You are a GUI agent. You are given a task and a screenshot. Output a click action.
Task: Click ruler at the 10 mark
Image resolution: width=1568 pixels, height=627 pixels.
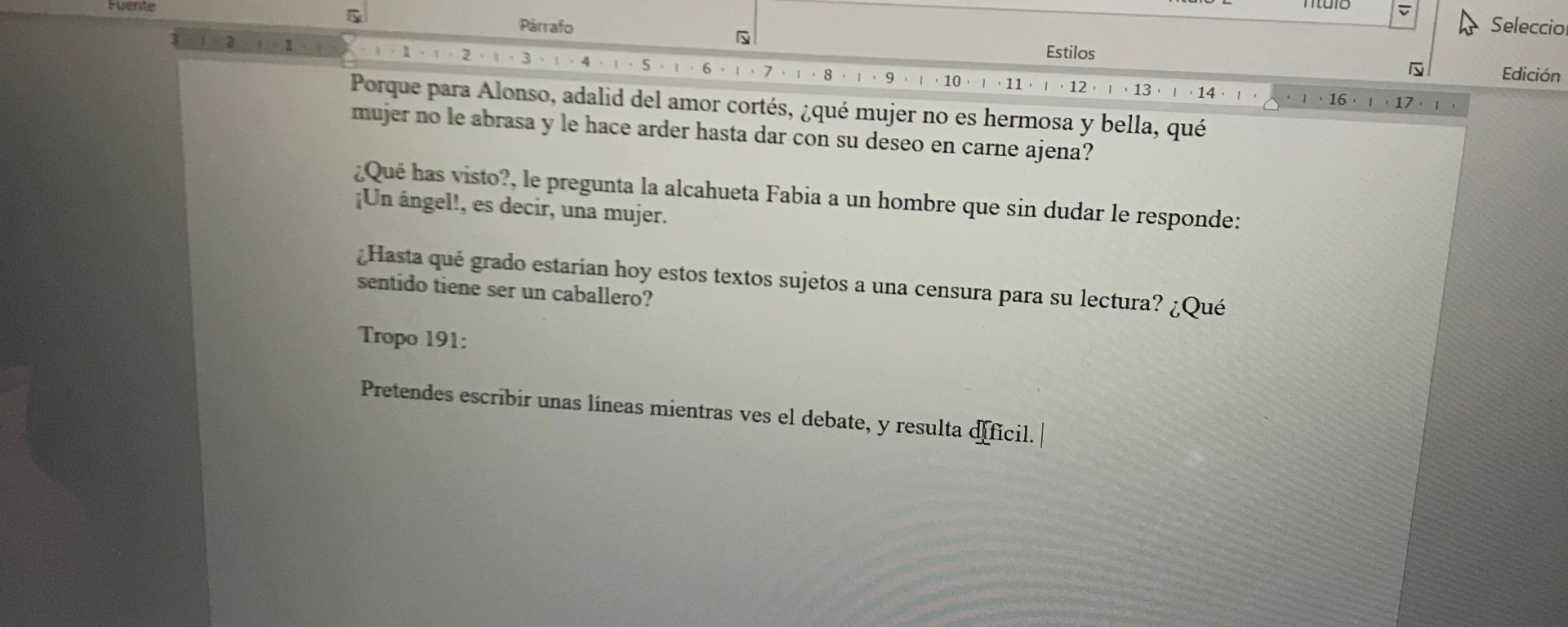[952, 81]
